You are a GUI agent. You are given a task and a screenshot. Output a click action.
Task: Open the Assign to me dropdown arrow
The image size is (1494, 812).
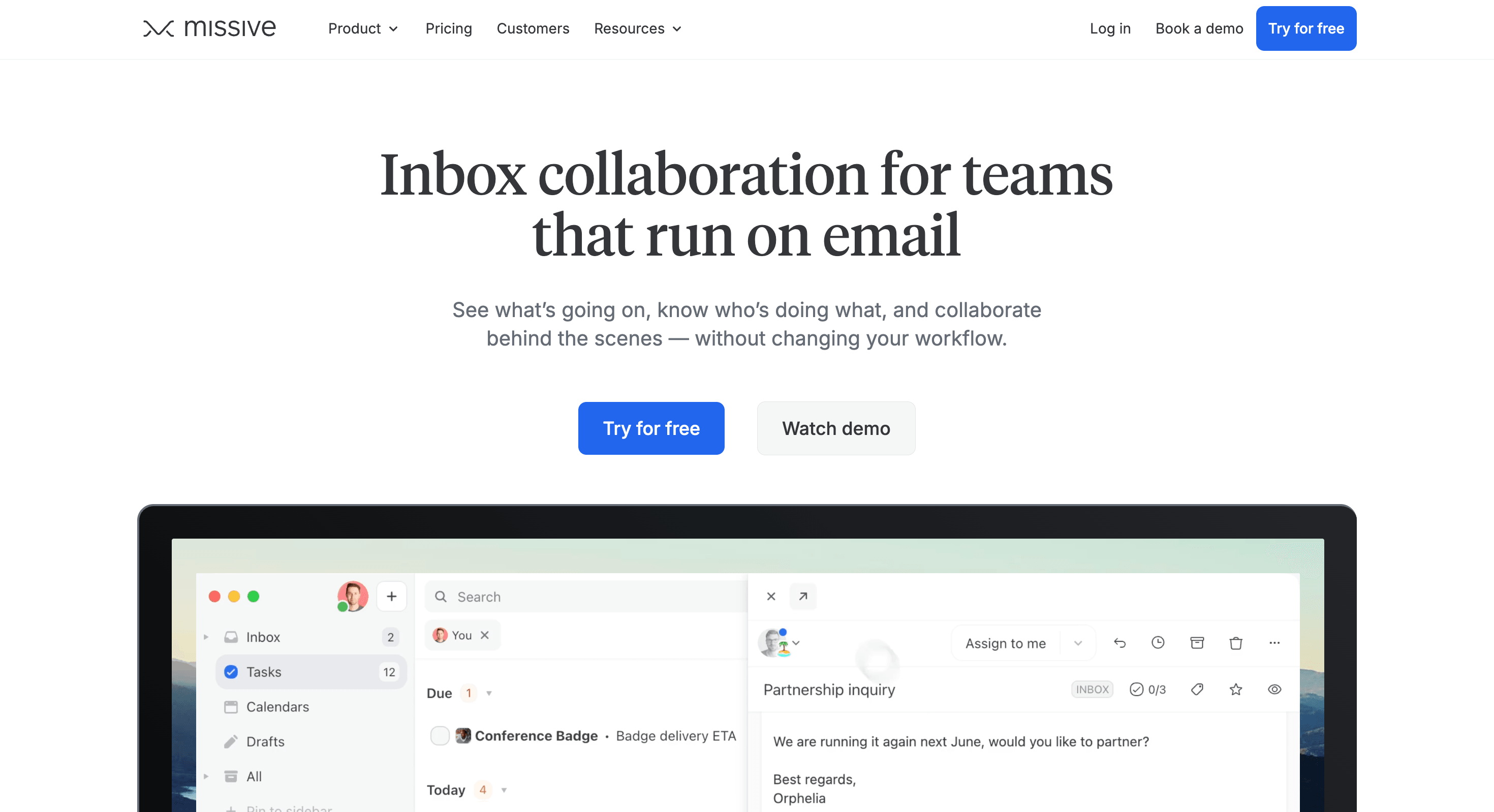(1078, 643)
